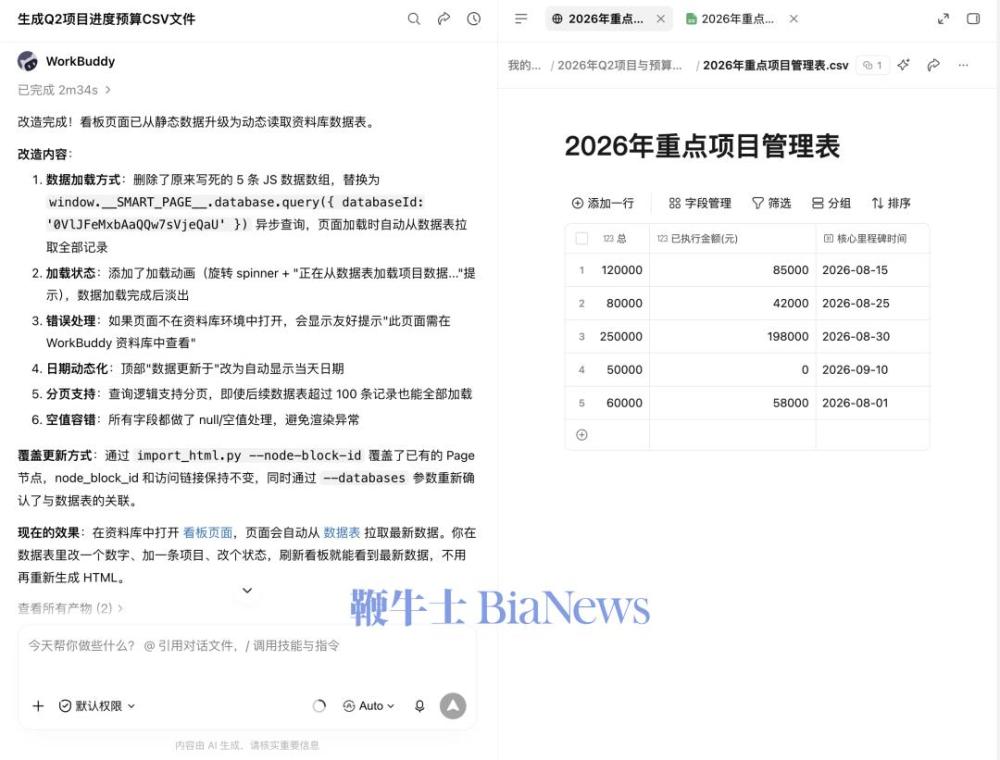The width and height of the screenshot is (1000, 760).
Task: Click the chat title 生成Q2项目进度预算CSV文件
Action: click(x=107, y=19)
